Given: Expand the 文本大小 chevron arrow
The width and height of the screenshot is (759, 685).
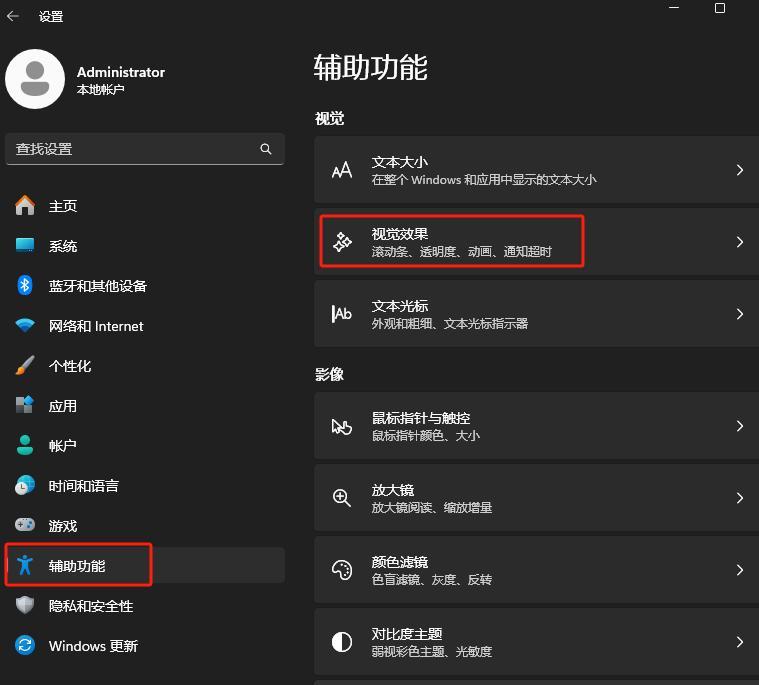Looking at the screenshot, I should tap(740, 170).
